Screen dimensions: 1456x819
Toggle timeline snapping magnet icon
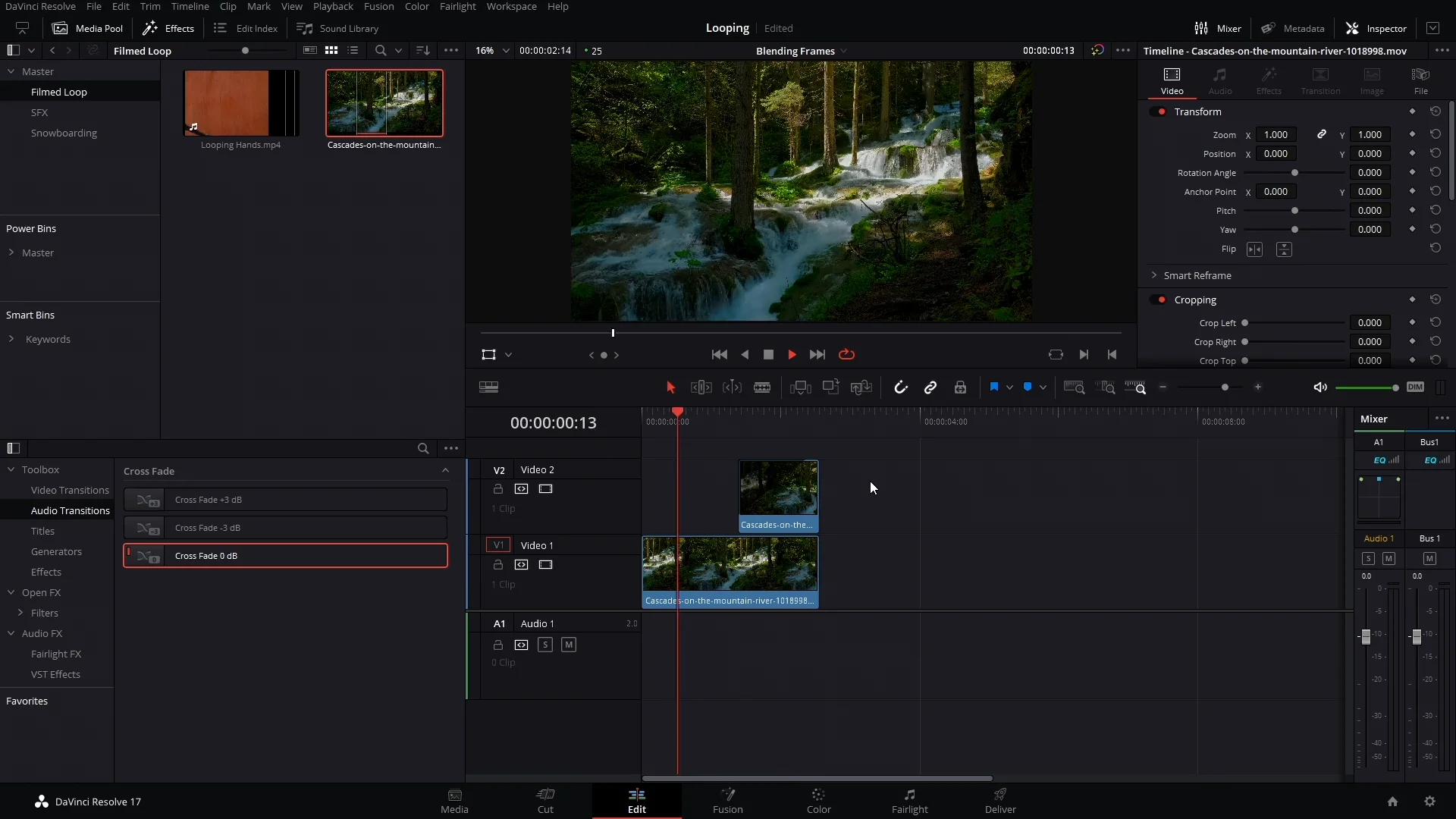pos(900,388)
